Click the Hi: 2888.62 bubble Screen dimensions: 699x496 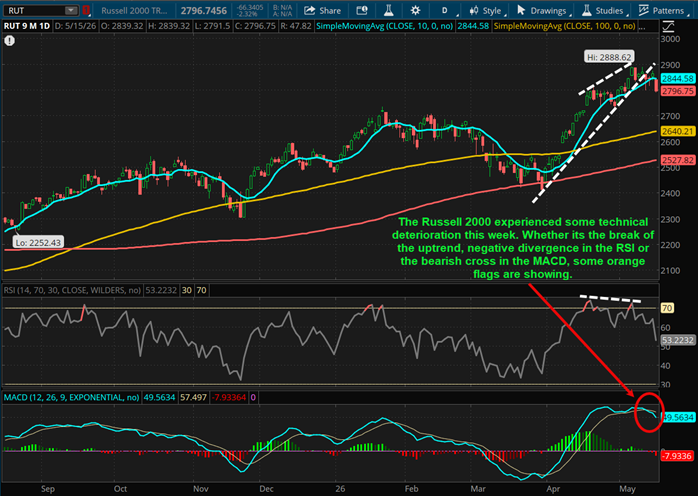[609, 57]
